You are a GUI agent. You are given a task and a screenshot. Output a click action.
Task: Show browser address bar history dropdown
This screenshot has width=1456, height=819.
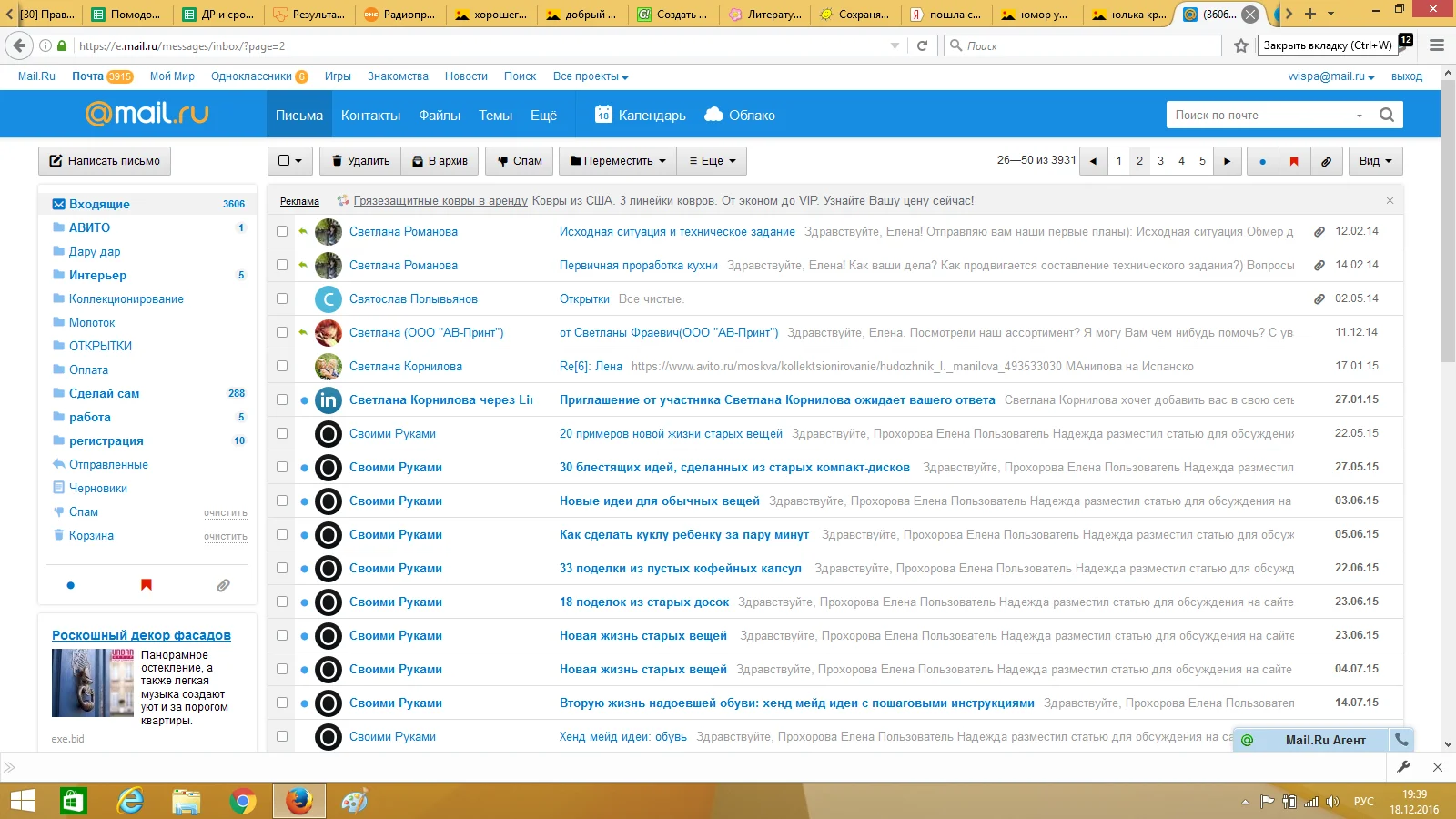(895, 45)
